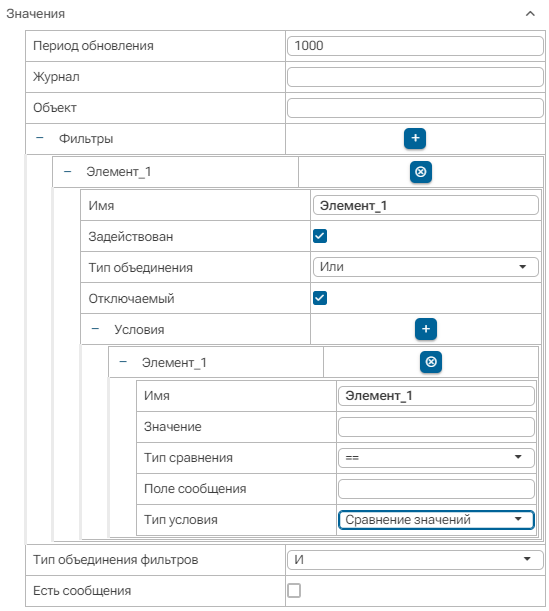This screenshot has height=611, width=549.
Task: Uncheck the Отключаемый checkbox
Action: (320, 298)
